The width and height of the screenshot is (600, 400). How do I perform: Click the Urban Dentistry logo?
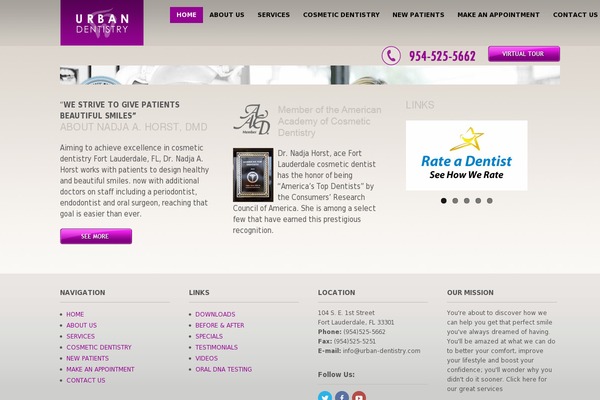click(102, 23)
